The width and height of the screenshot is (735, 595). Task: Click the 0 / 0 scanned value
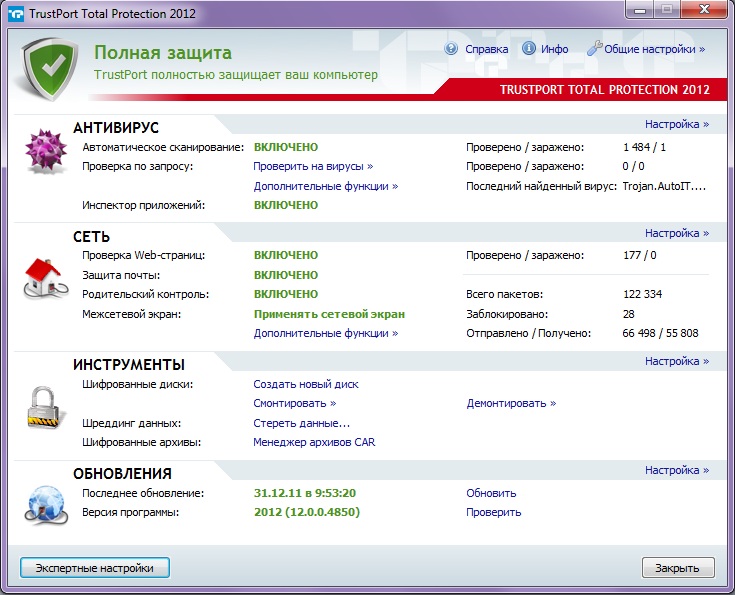tap(633, 166)
